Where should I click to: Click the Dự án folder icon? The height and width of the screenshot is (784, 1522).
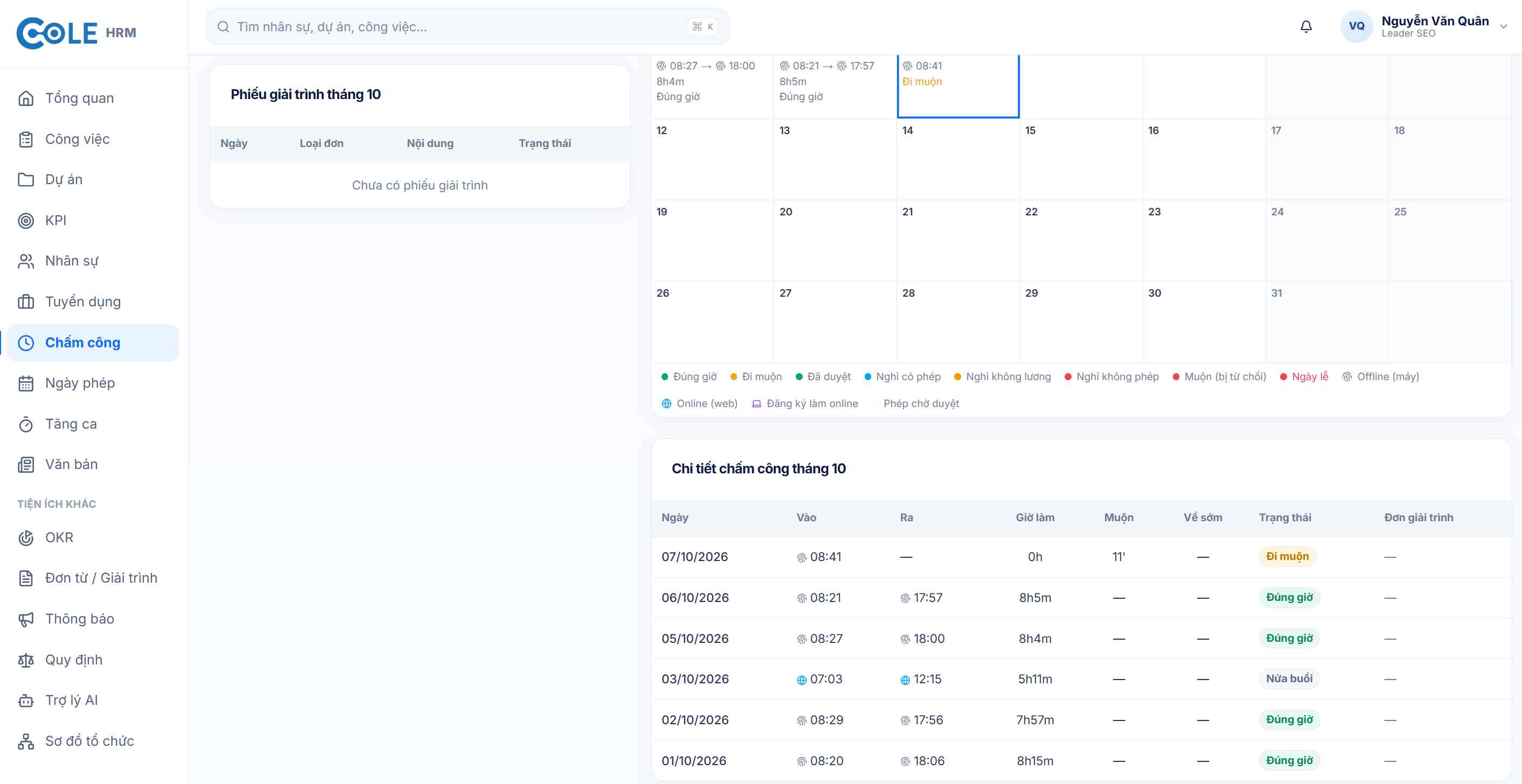click(x=26, y=179)
